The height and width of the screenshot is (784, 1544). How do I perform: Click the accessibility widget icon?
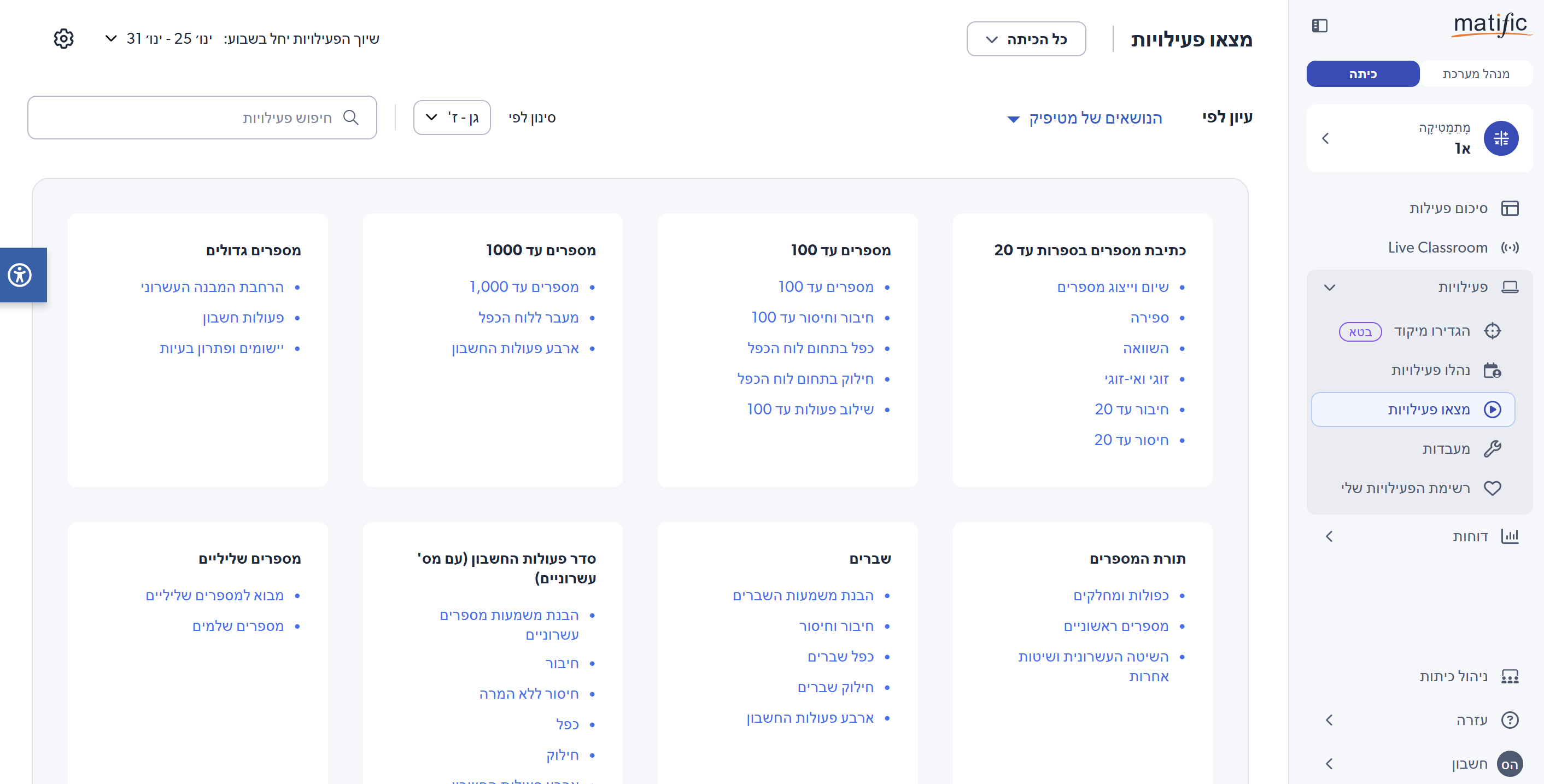pyautogui.click(x=20, y=275)
